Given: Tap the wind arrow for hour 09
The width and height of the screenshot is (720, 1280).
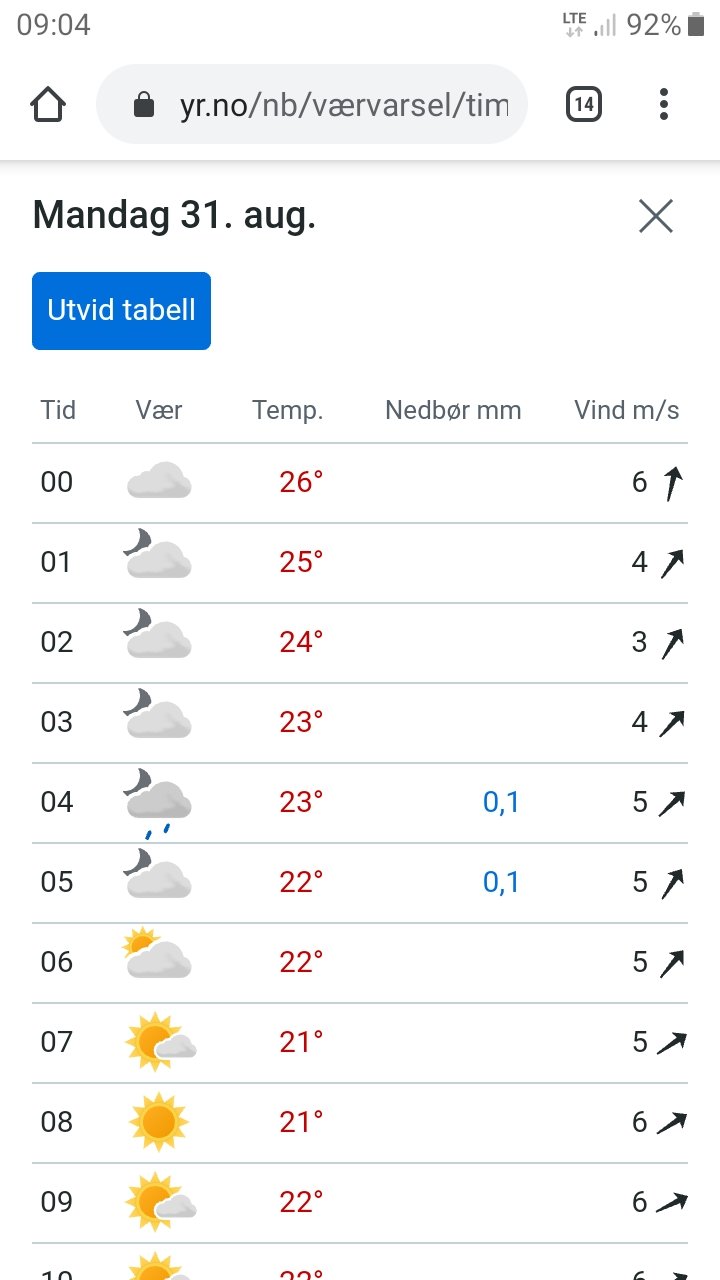Looking at the screenshot, I should click(x=672, y=1202).
